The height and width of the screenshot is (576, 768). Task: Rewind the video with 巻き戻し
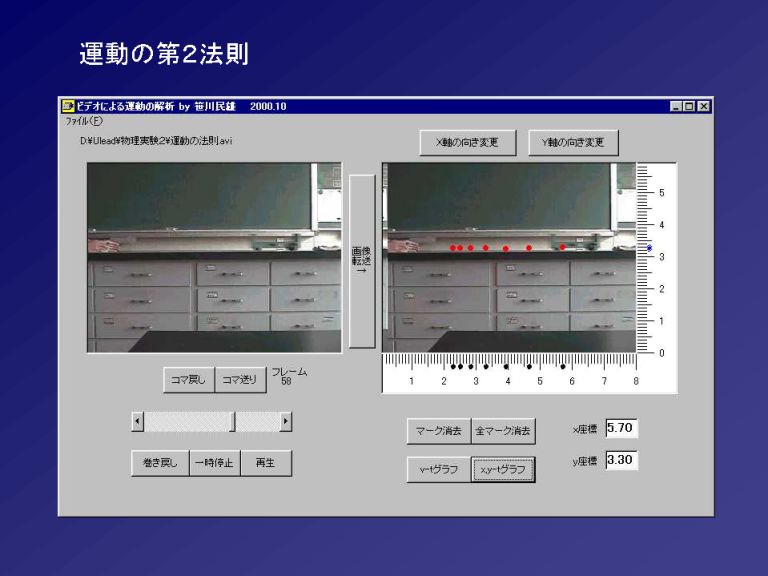tap(160, 464)
